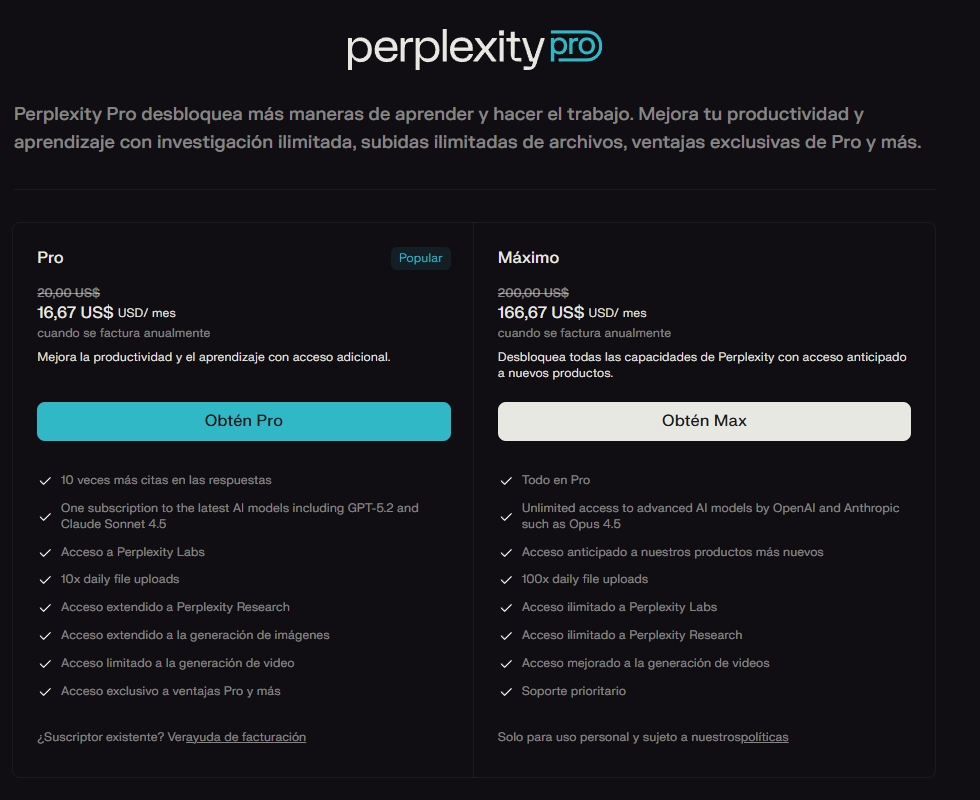Click the teal 'pro' badge in the logo
Screen dimensions: 980x800
576,46
